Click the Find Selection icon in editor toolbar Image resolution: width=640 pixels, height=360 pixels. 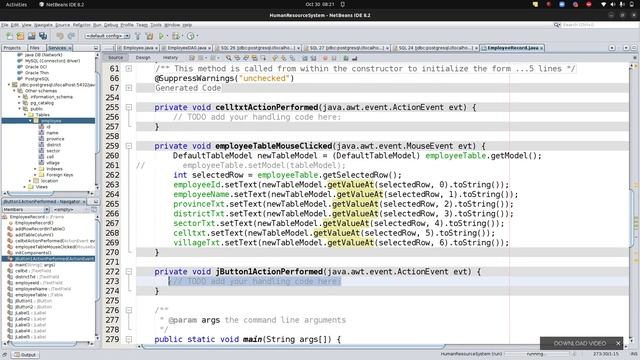[x=229, y=58]
